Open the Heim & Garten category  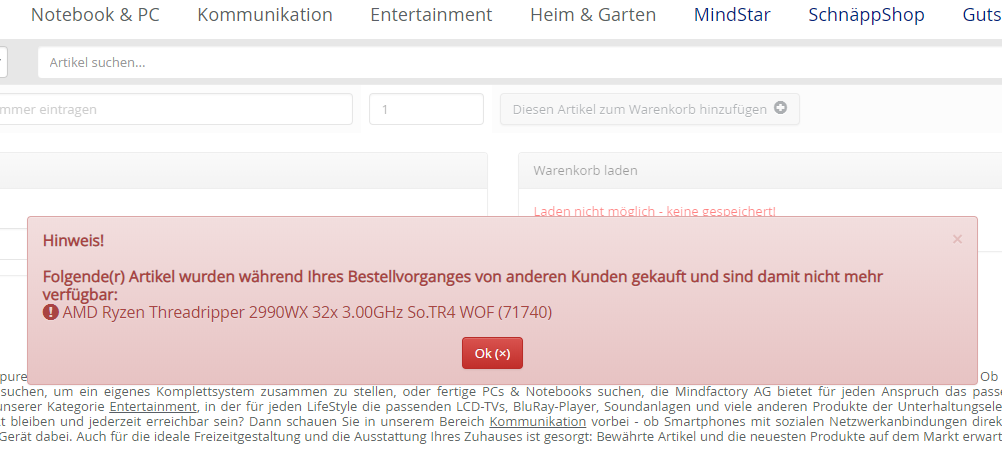coord(593,15)
